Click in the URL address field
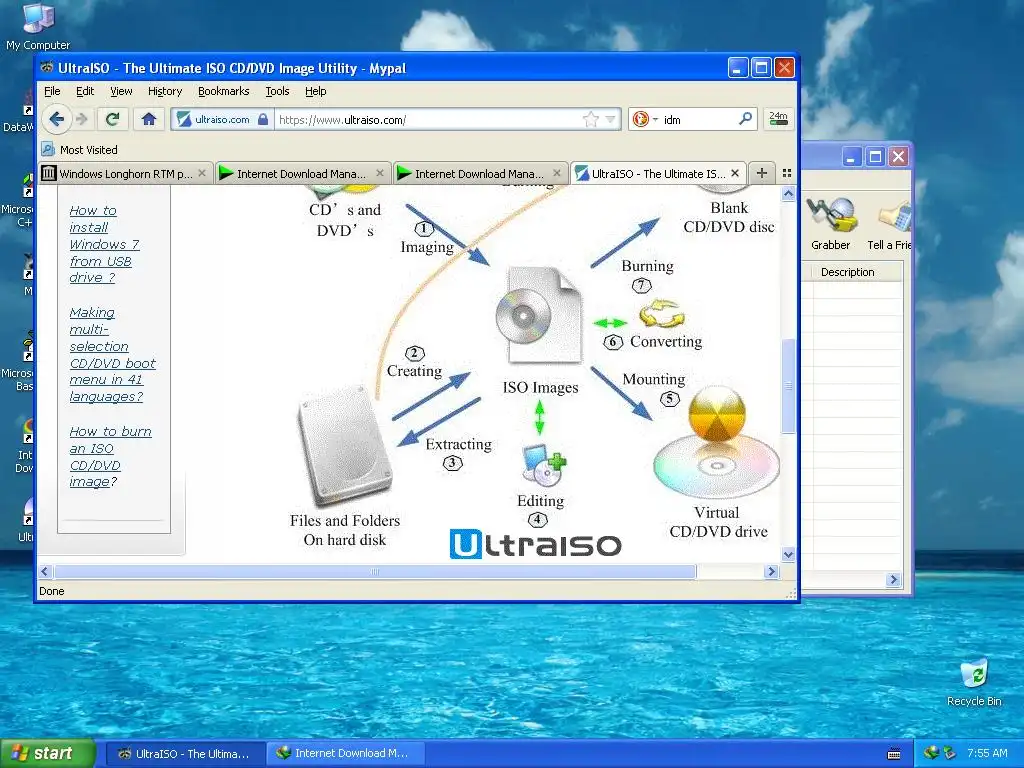The height and width of the screenshot is (768, 1024). 428,120
